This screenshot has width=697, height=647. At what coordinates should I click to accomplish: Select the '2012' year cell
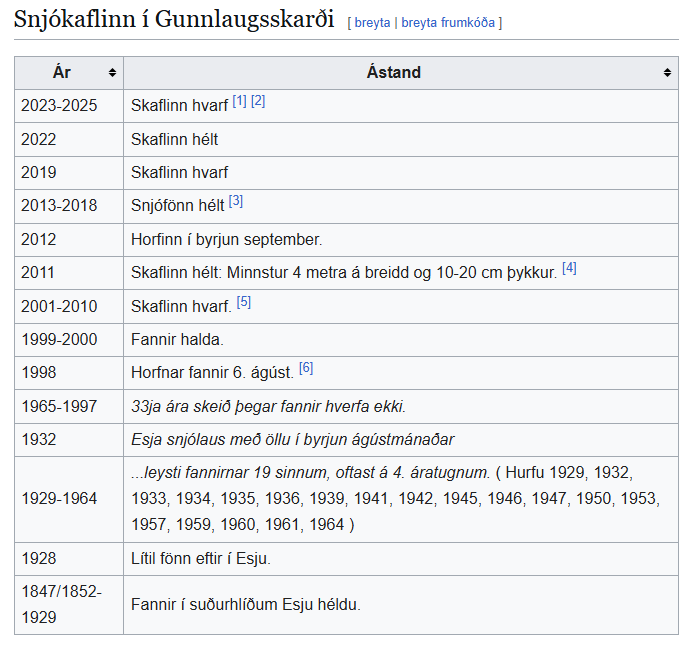(69, 240)
